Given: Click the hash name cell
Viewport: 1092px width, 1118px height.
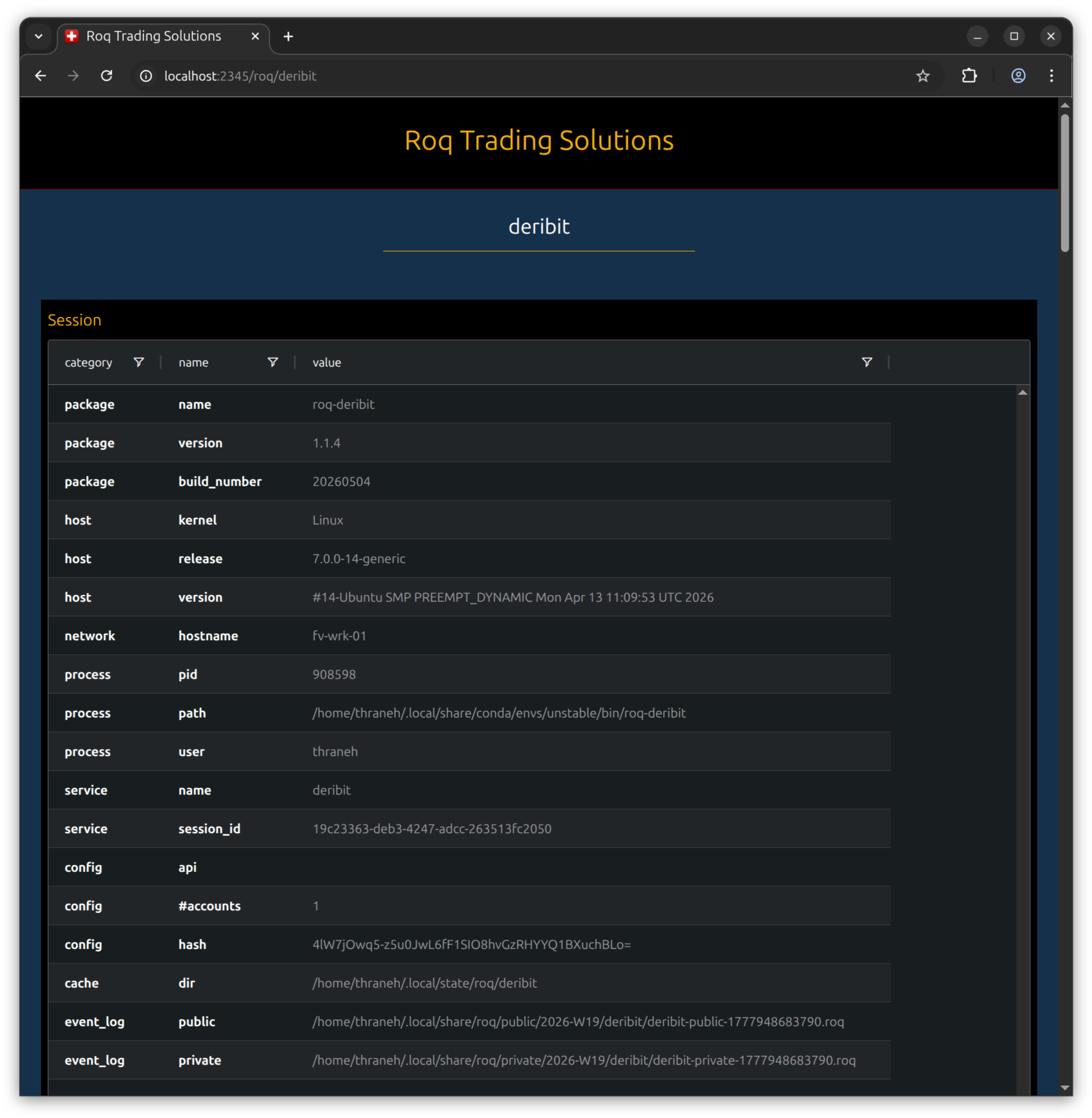Looking at the screenshot, I should tap(192, 944).
